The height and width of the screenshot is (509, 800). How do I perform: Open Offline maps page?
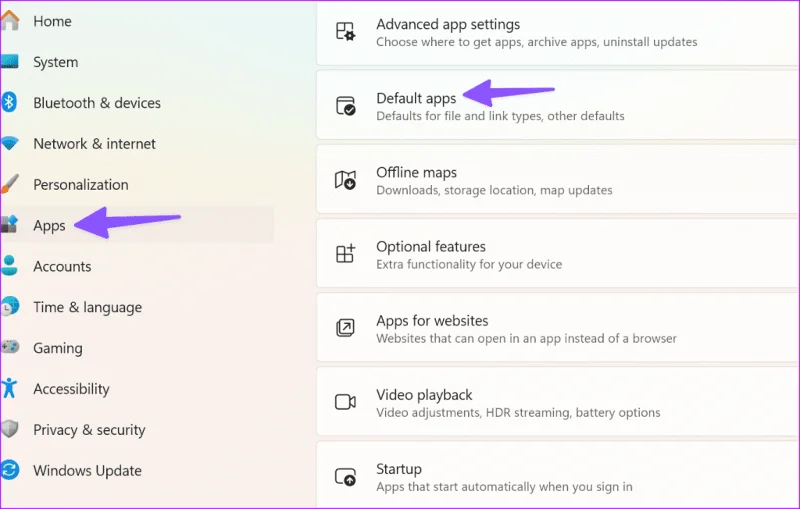pos(558,180)
